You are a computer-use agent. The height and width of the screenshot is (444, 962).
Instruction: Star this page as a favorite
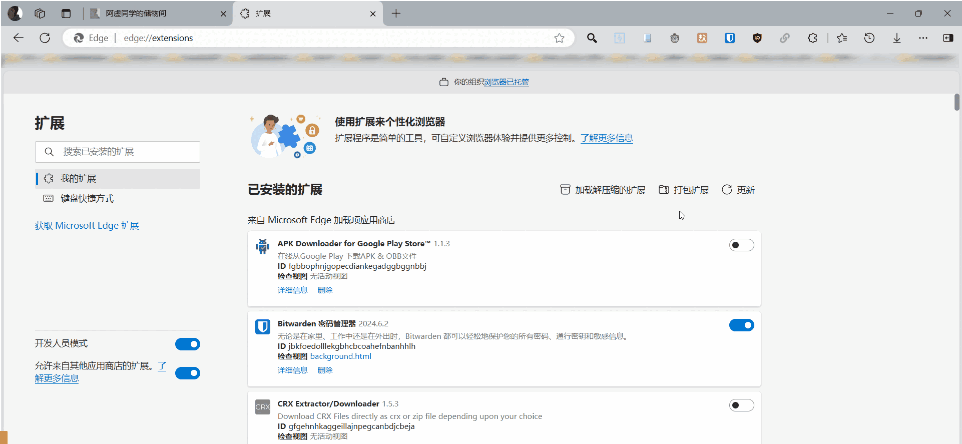(559, 38)
